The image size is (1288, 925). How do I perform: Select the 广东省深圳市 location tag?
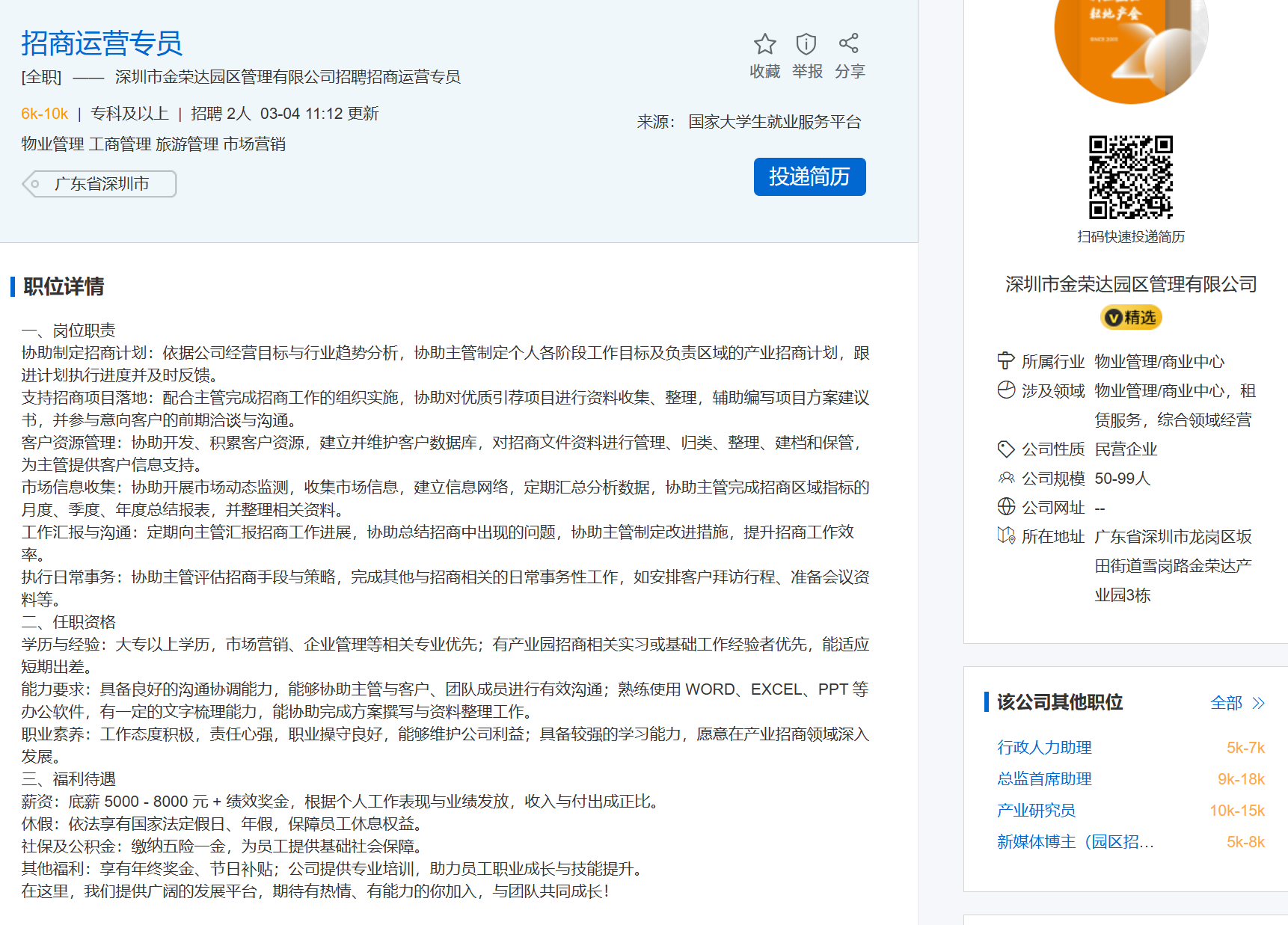tap(101, 184)
